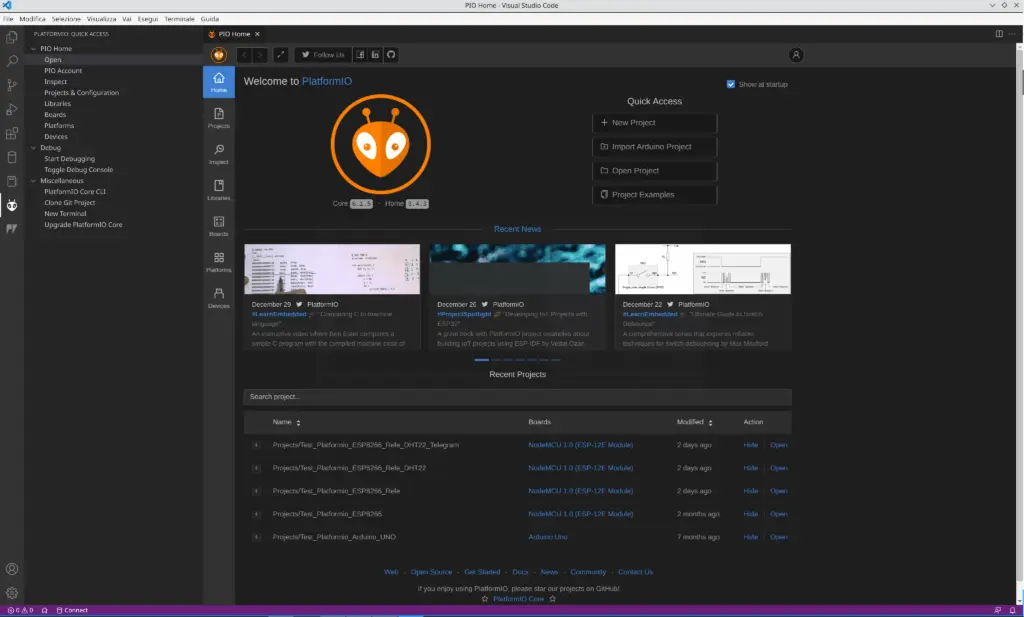Open Platforms in PIO sidebar

click(x=219, y=262)
